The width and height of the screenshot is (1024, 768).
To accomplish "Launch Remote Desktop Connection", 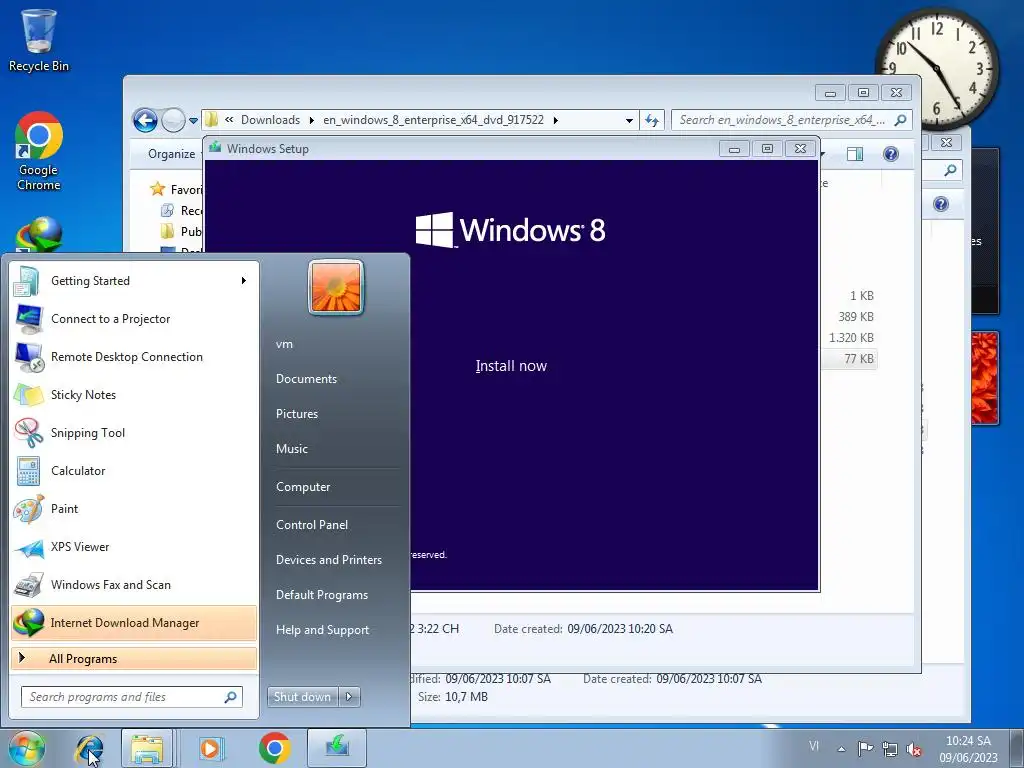I will pyautogui.click(x=134, y=357).
